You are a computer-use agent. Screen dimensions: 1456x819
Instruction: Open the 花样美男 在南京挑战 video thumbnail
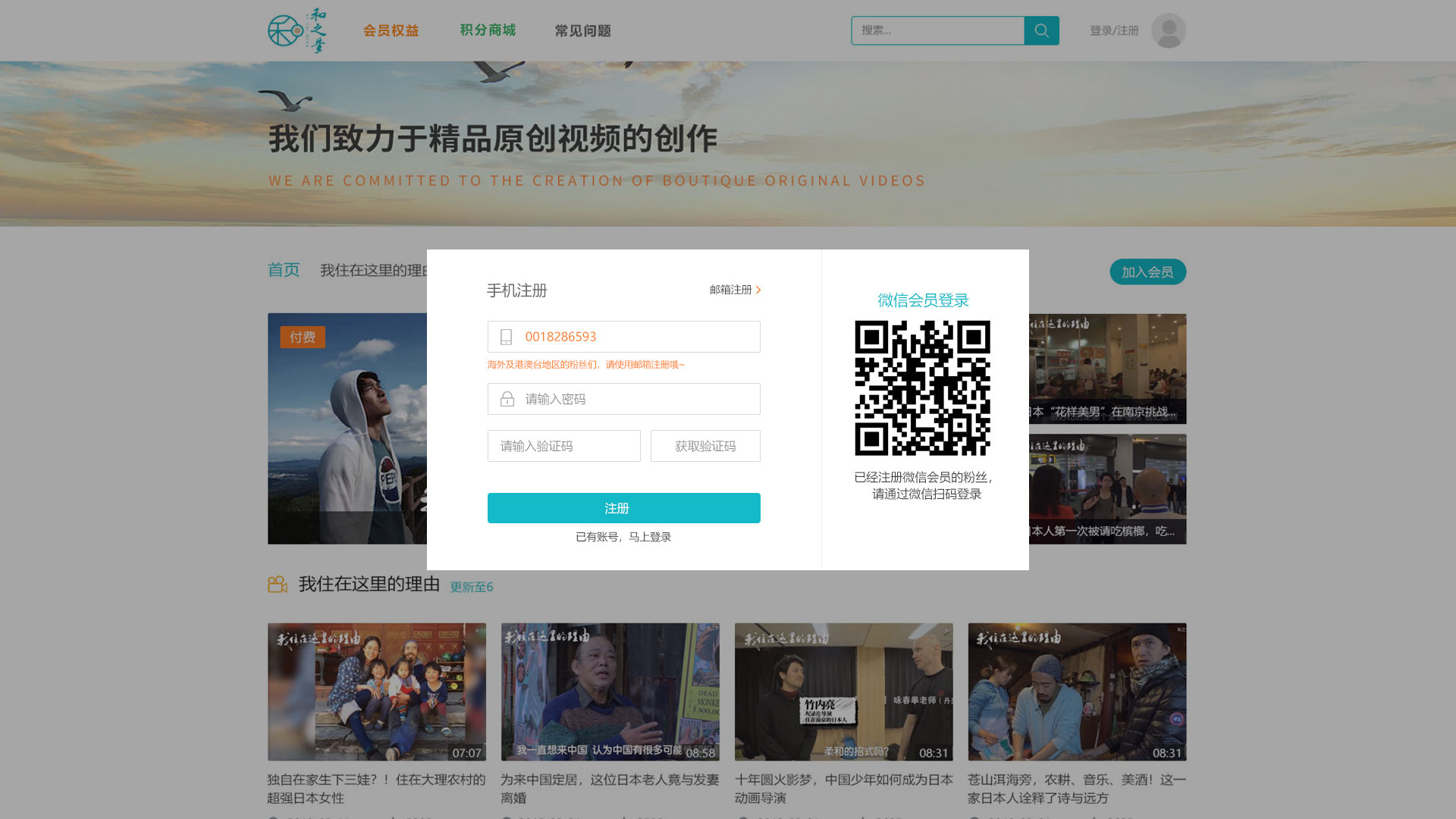tap(1107, 369)
